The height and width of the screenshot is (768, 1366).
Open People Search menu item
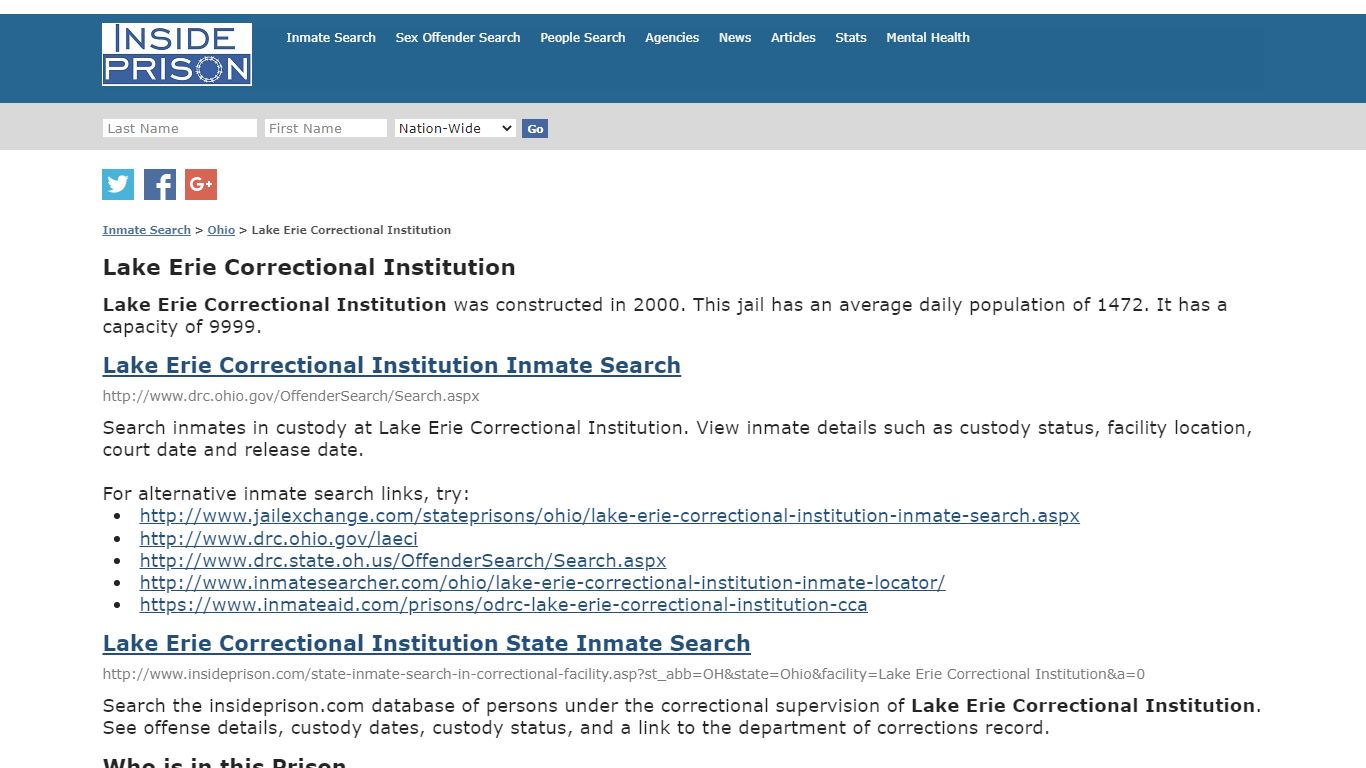click(583, 38)
